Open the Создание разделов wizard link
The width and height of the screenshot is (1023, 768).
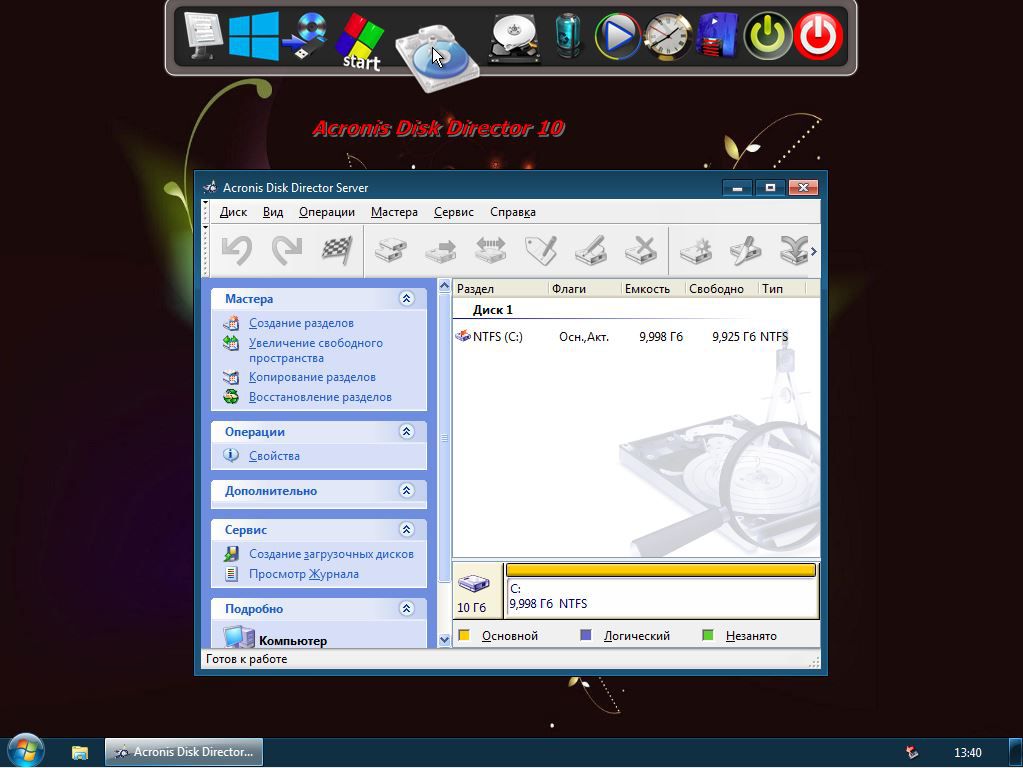301,323
